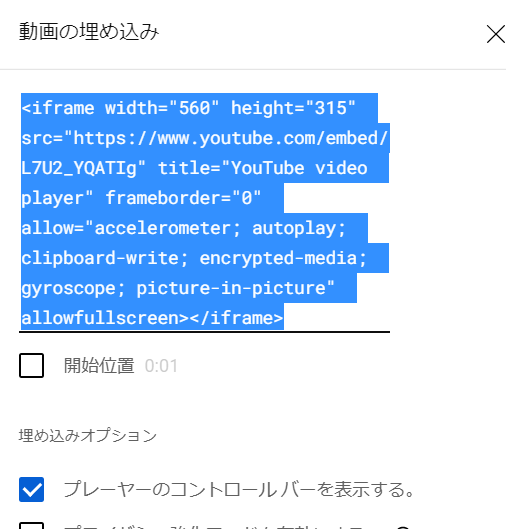Close the 動画の埋め込み dialog

[496, 34]
